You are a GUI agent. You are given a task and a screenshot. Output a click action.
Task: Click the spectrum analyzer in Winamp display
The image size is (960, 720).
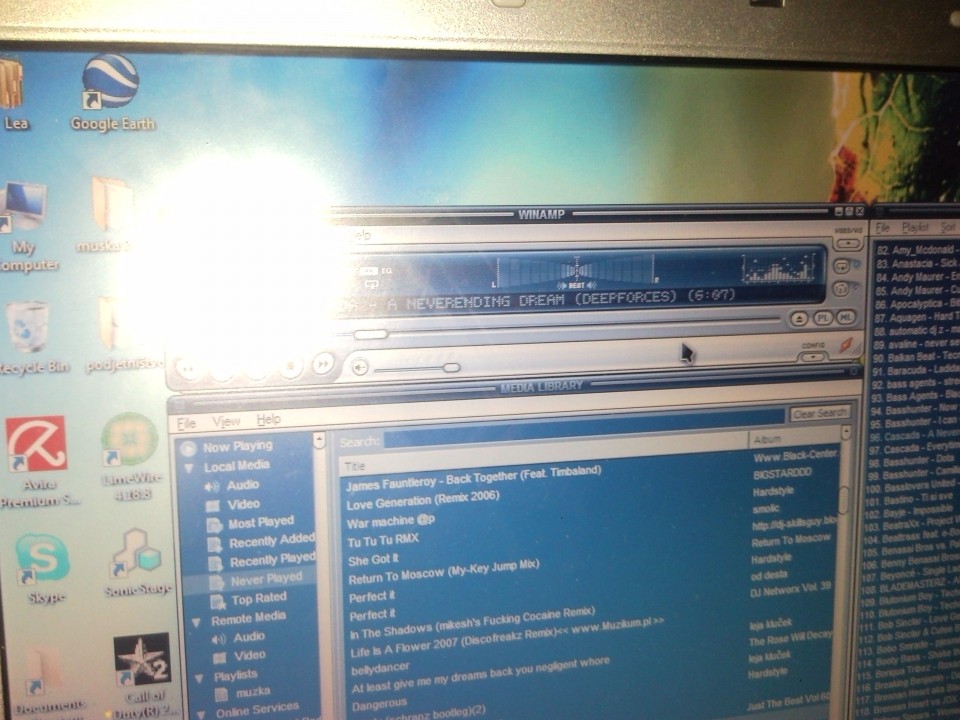click(778, 269)
